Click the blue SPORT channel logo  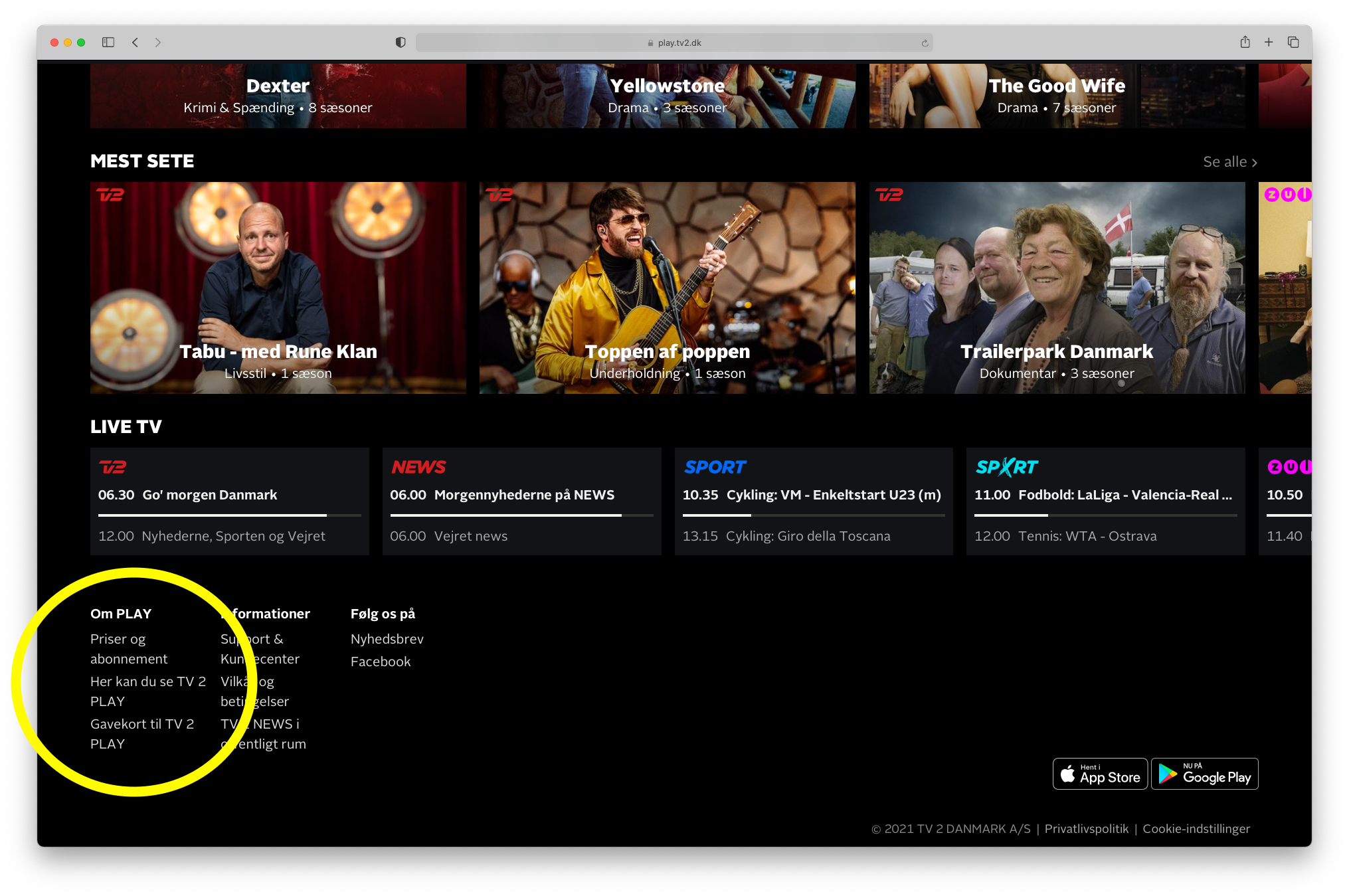click(x=715, y=467)
